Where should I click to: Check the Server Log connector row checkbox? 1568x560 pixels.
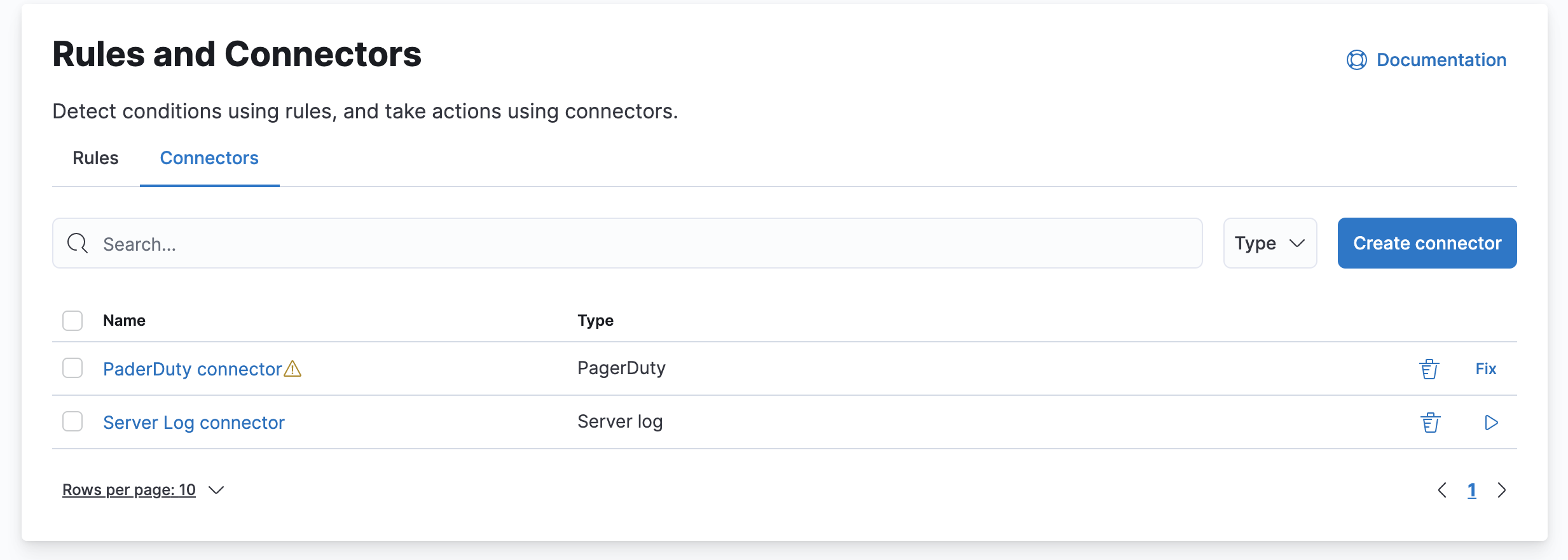tap(72, 421)
